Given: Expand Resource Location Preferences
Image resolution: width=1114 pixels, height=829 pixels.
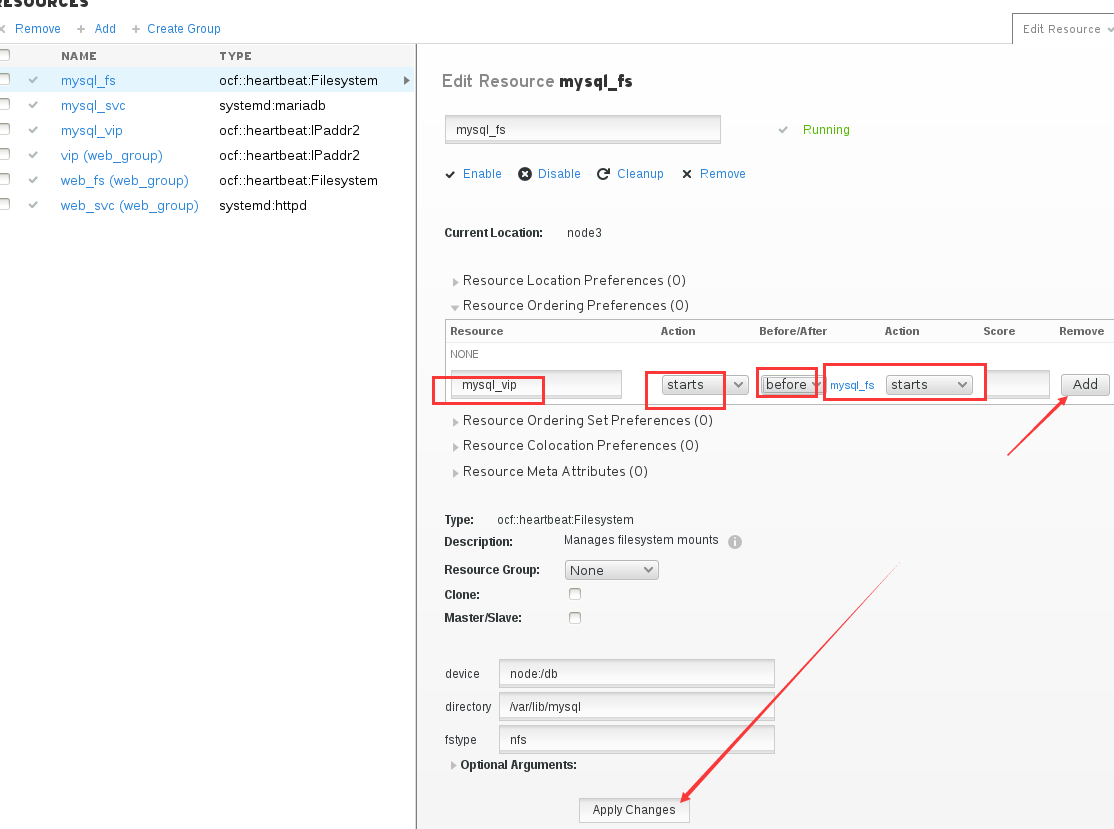Looking at the screenshot, I should (455, 282).
